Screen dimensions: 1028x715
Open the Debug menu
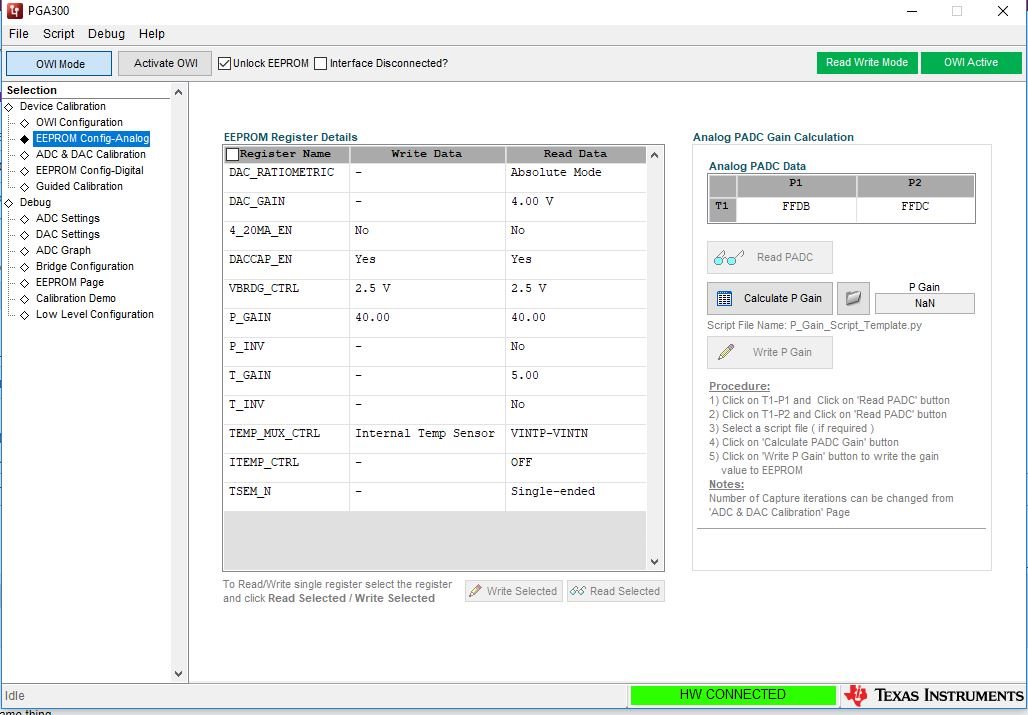106,34
